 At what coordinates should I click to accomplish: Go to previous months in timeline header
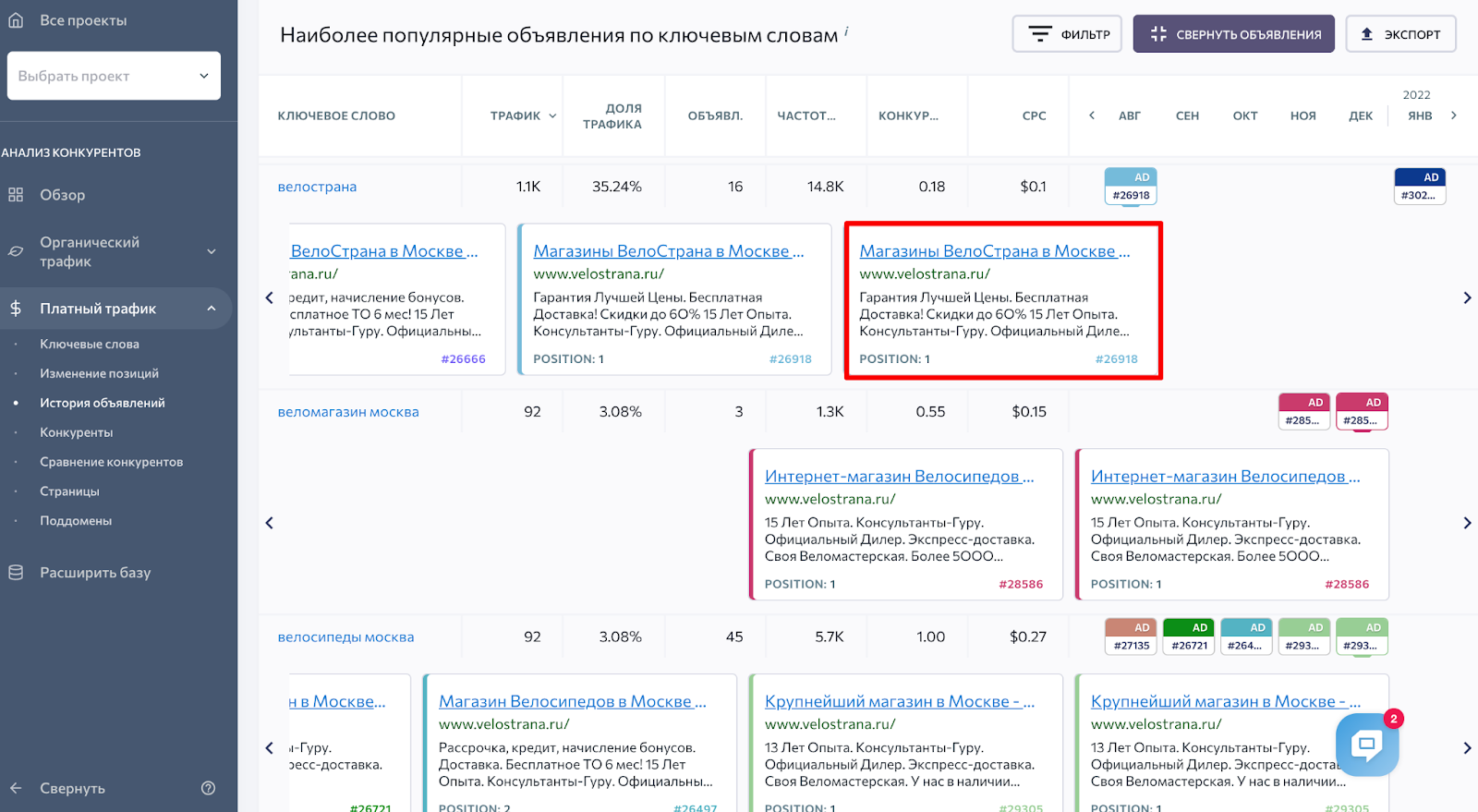pyautogui.click(x=1092, y=115)
